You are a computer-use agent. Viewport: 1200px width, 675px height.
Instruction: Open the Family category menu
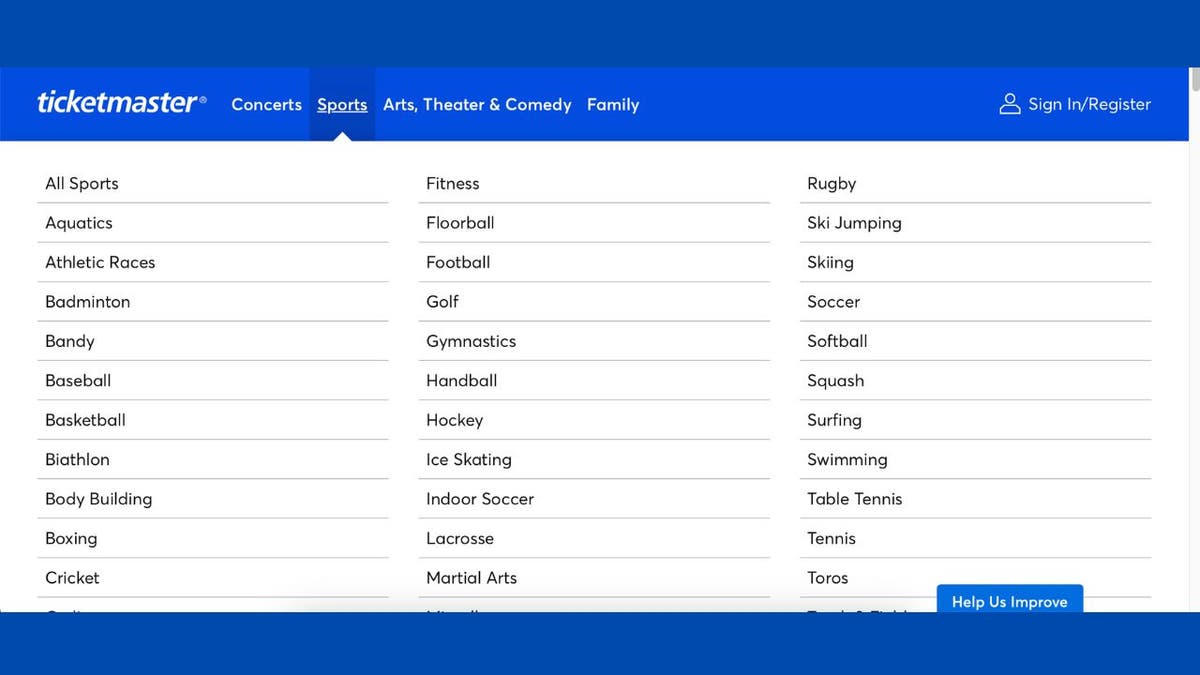(x=612, y=104)
